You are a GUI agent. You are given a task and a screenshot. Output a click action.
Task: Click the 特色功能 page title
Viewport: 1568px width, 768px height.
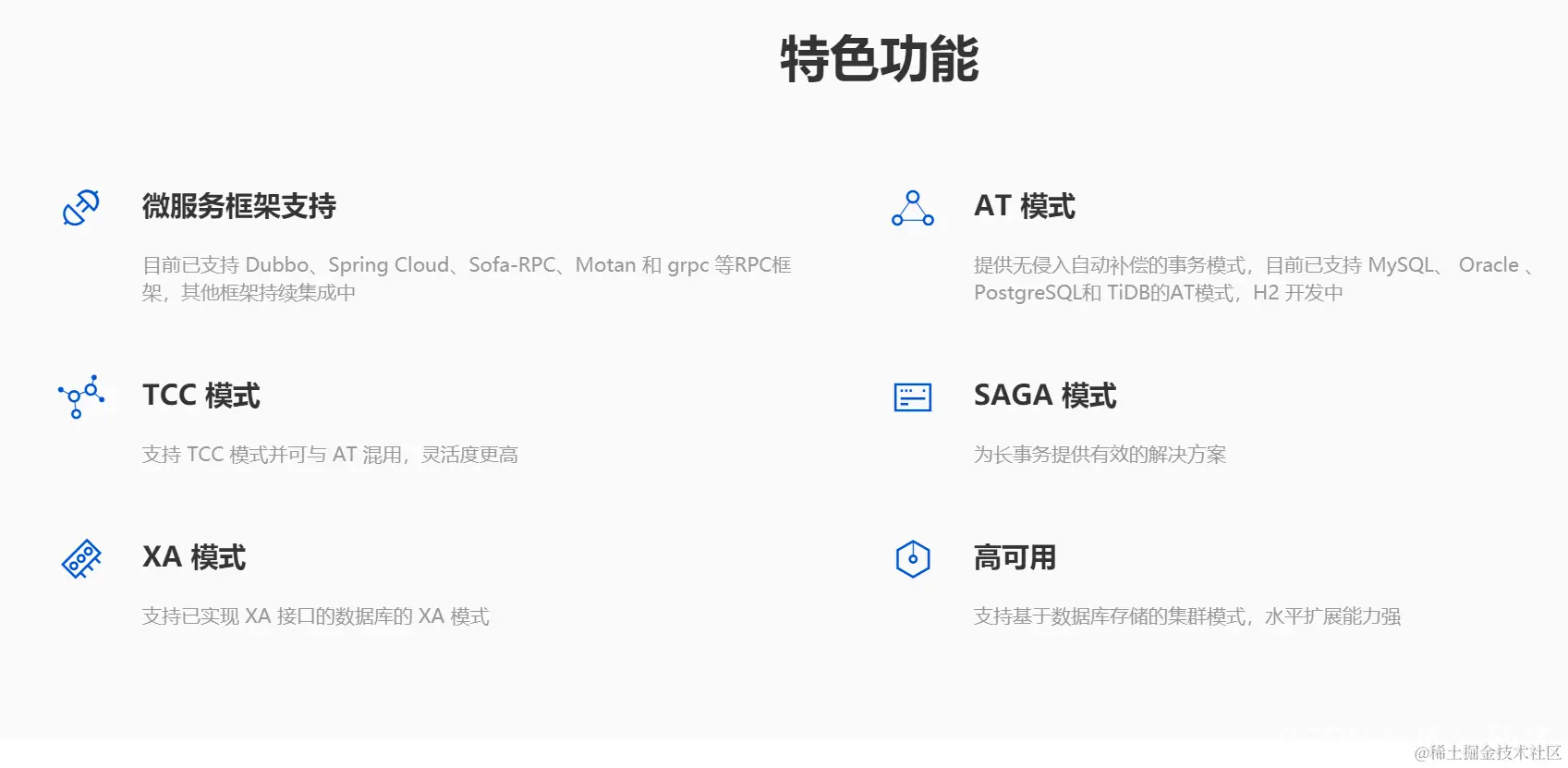[x=880, y=59]
